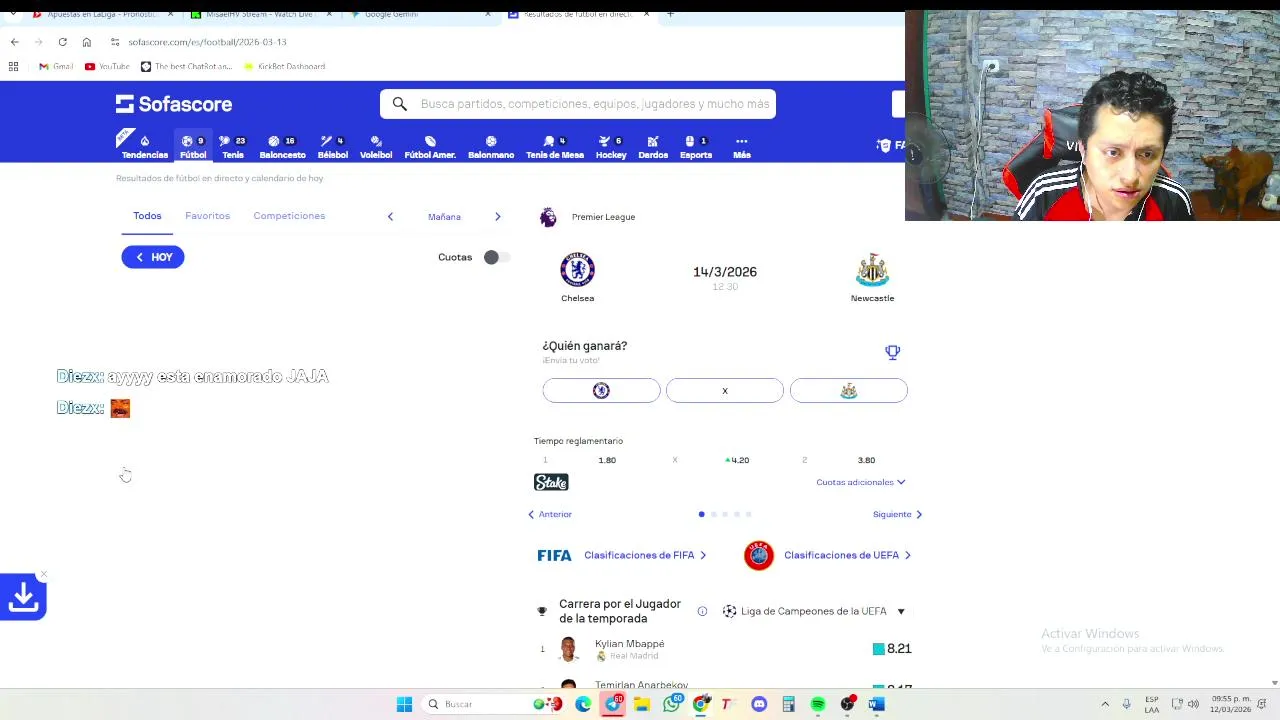This screenshot has height=720, width=1280.
Task: Open Spotify from the taskbar
Action: [x=818, y=704]
